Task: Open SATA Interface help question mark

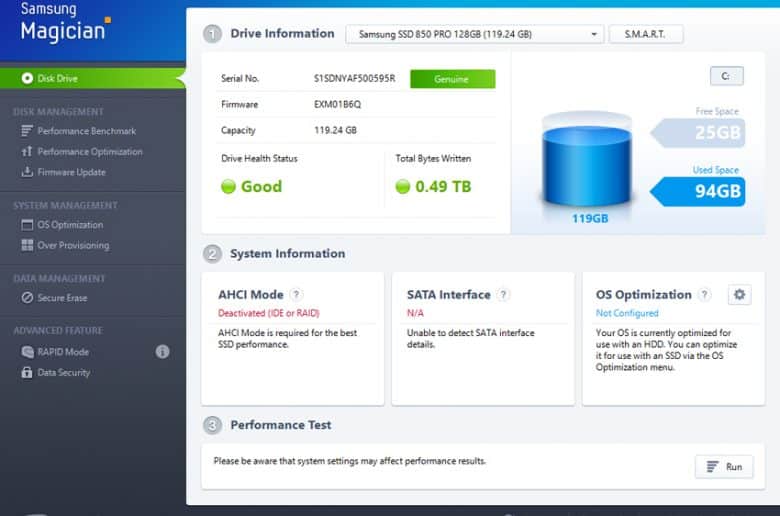Action: [x=503, y=295]
